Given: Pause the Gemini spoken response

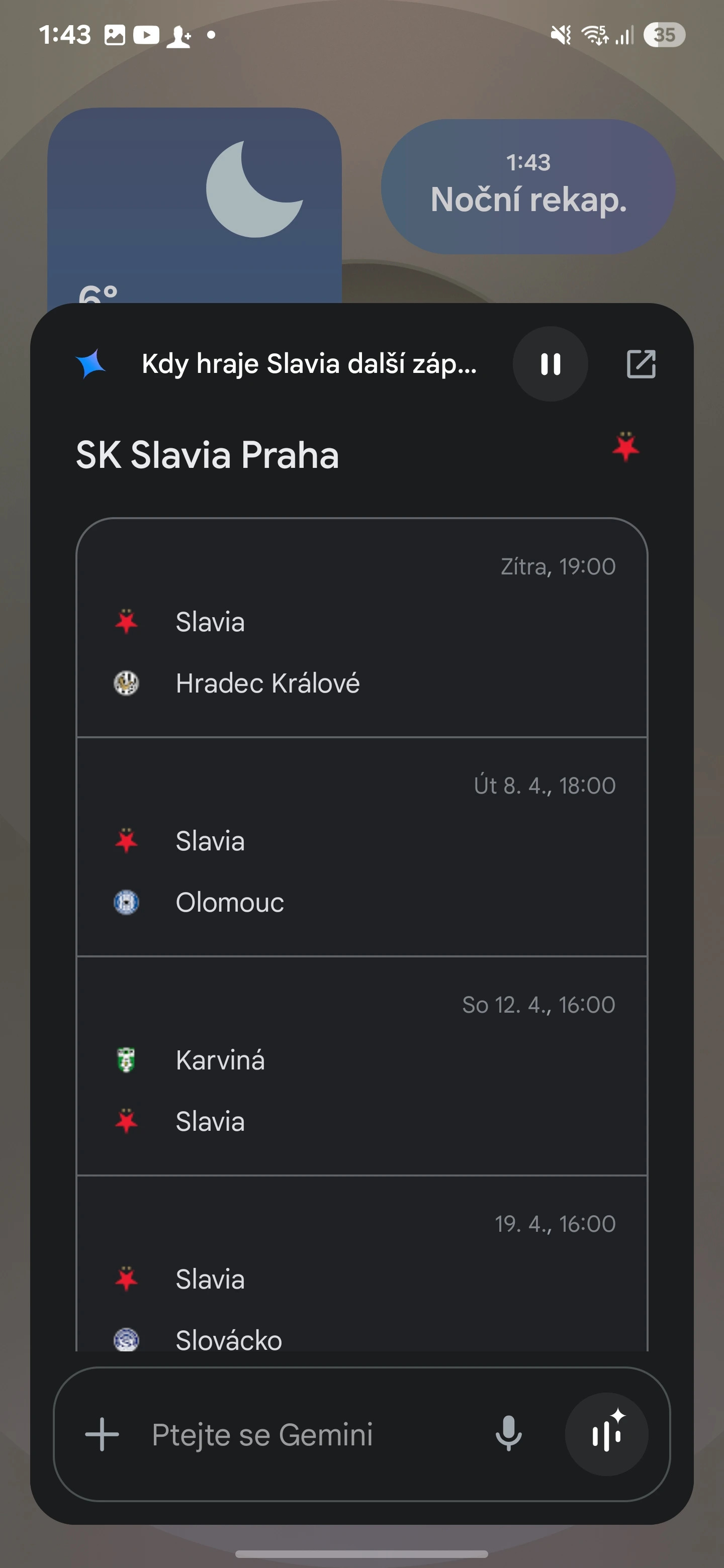Looking at the screenshot, I should (x=550, y=364).
